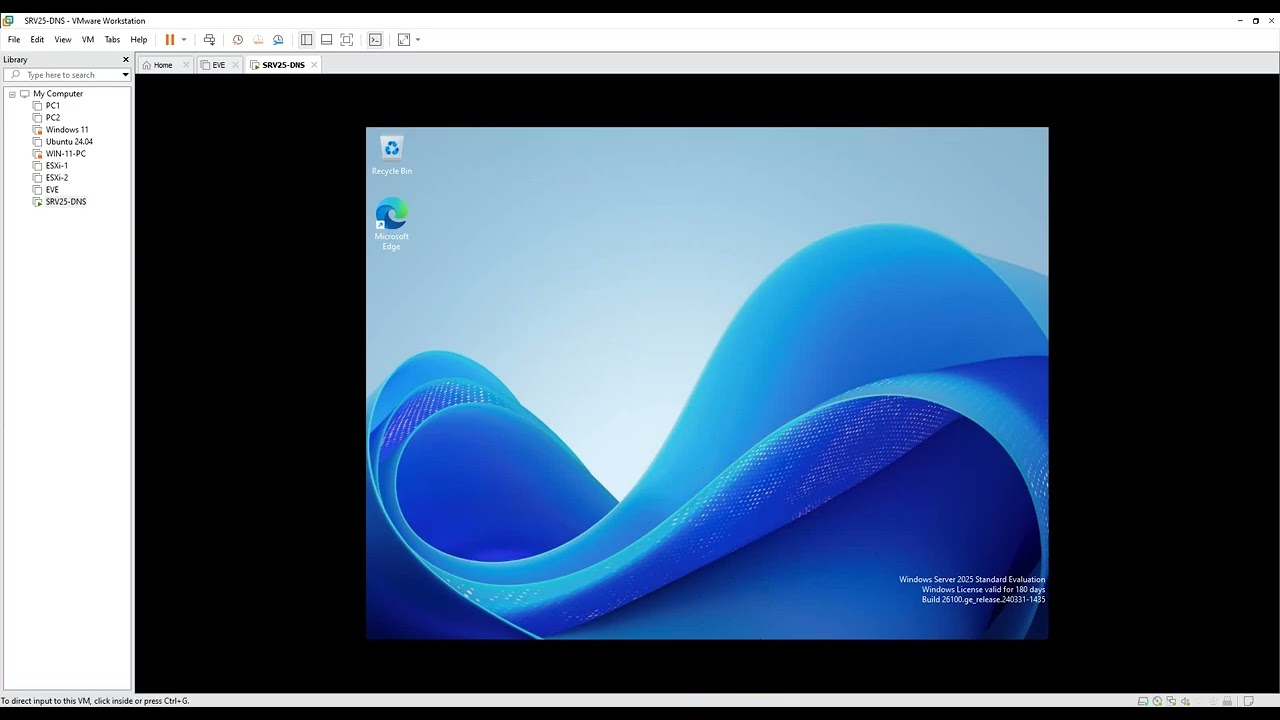The width and height of the screenshot is (1280, 720).
Task: Click the message log status icon
Action: [1249, 701]
